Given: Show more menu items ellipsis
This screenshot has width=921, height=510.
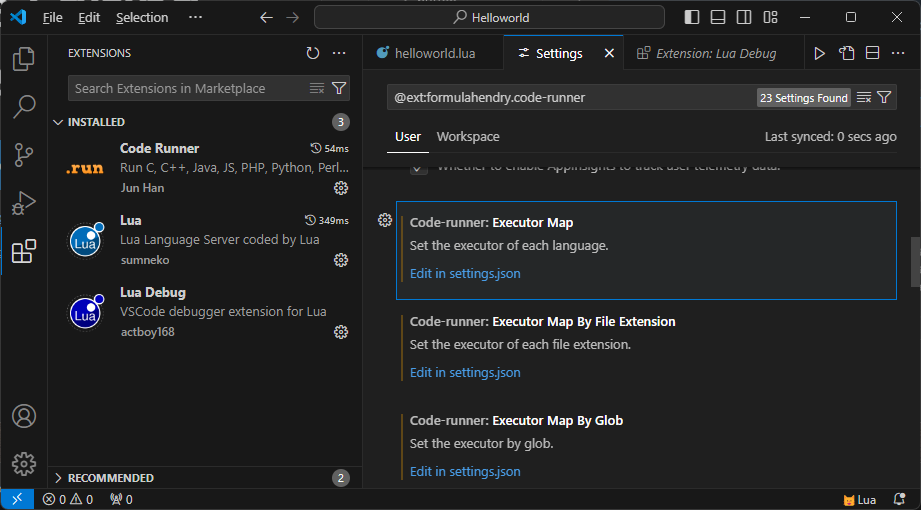Looking at the screenshot, I should point(195,18).
